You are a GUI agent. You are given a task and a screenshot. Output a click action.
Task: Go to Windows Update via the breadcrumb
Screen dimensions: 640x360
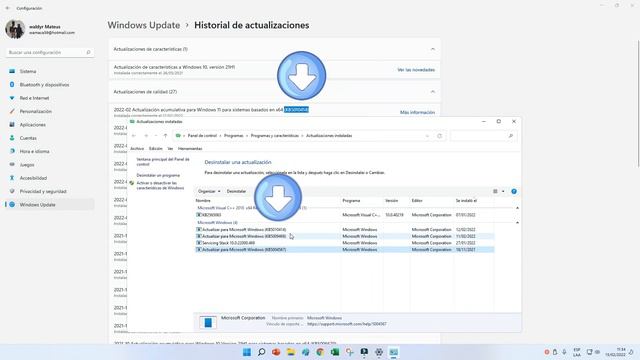(144, 25)
